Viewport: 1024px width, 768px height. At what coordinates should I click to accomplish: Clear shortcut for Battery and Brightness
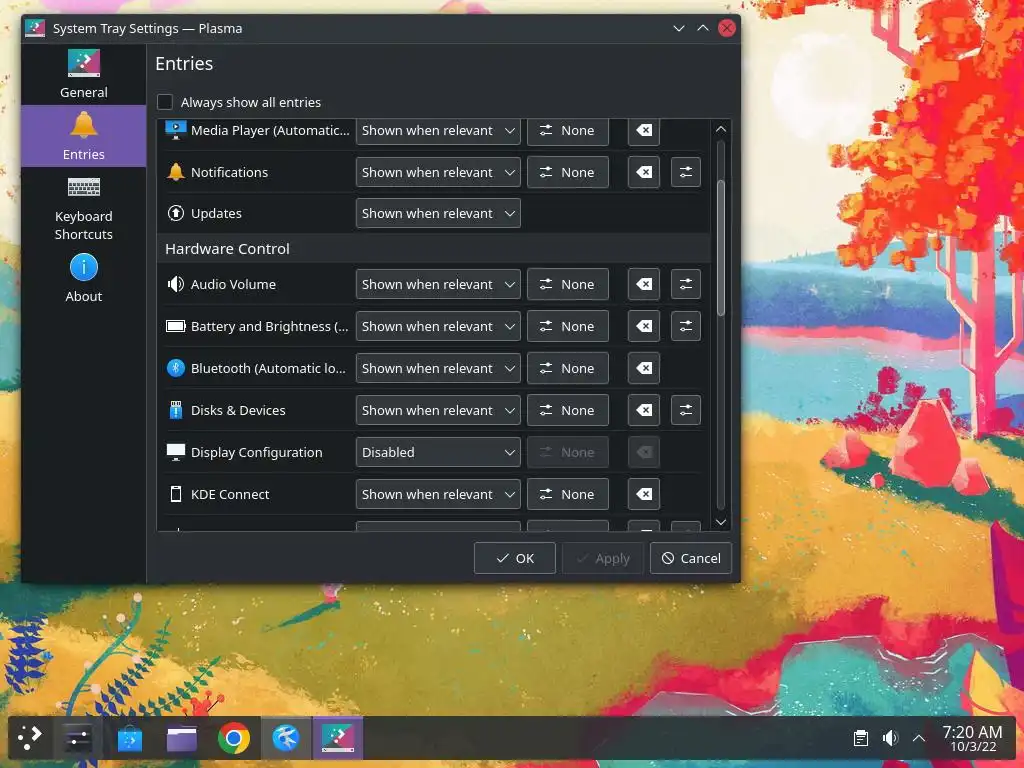(644, 327)
